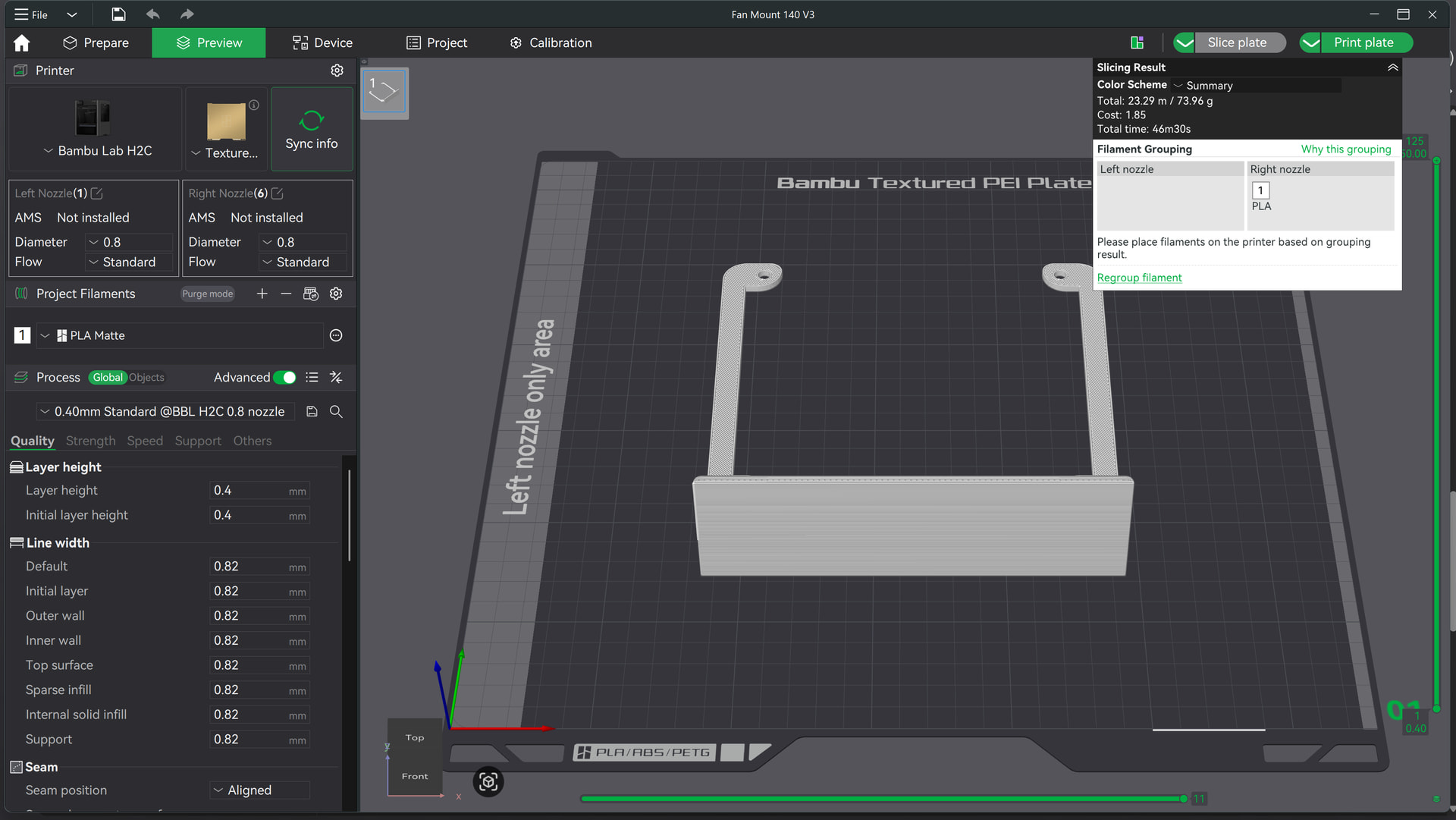The image size is (1456, 820).
Task: Click Regroup filament link
Action: (x=1139, y=278)
